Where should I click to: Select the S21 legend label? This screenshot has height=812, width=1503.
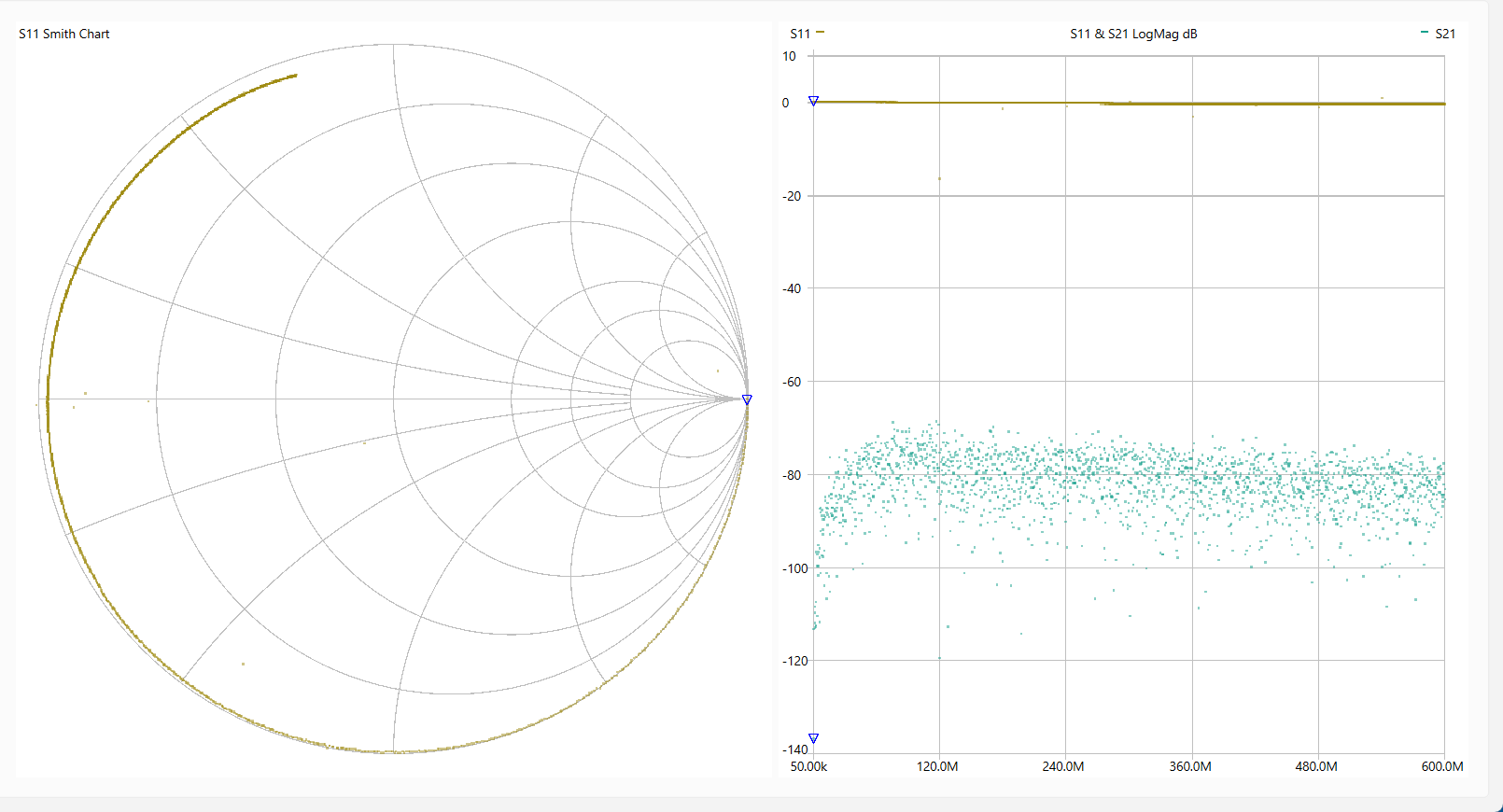[1444, 34]
